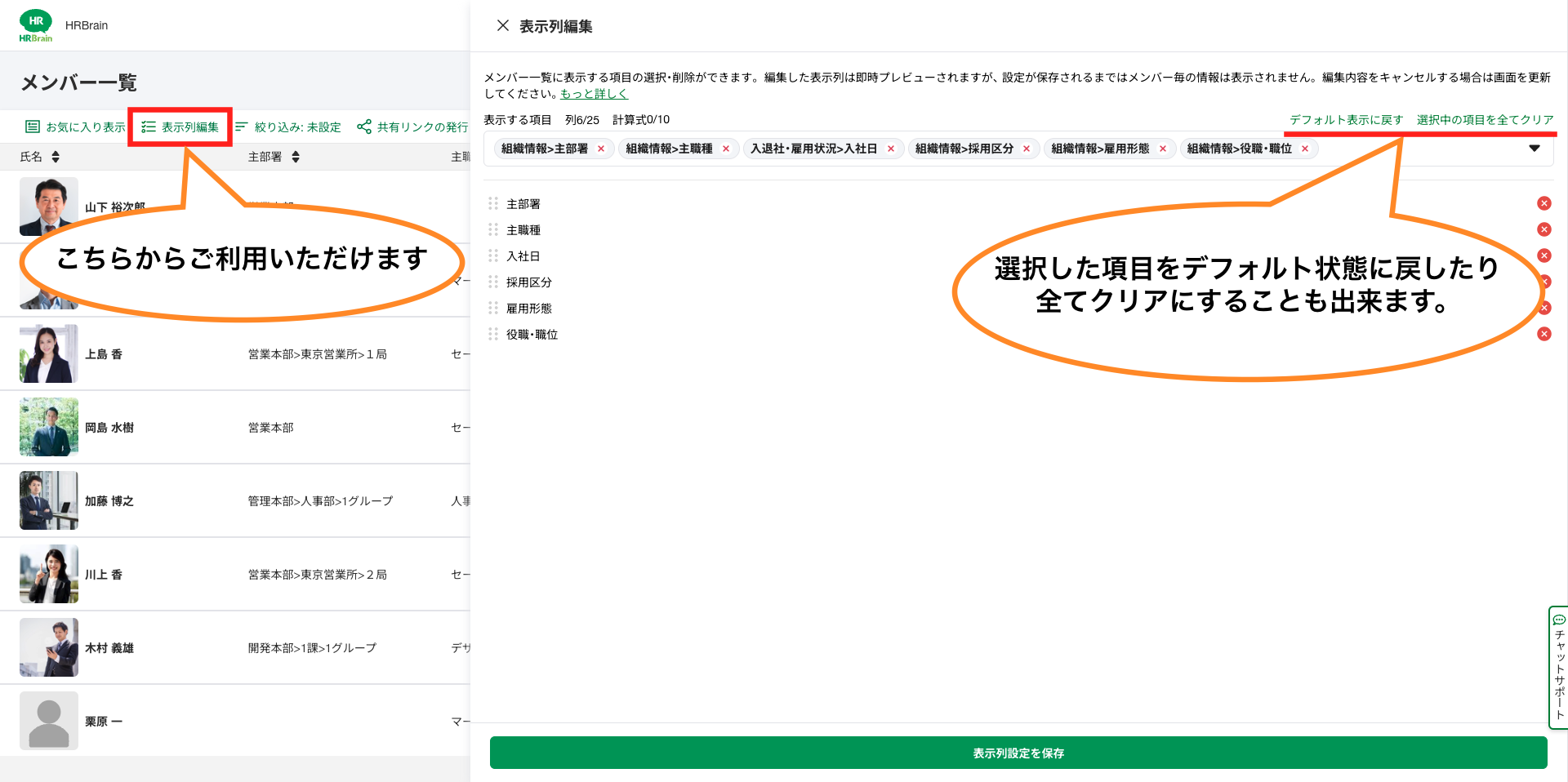Click デフォルト表示に戻す link

(x=1346, y=120)
